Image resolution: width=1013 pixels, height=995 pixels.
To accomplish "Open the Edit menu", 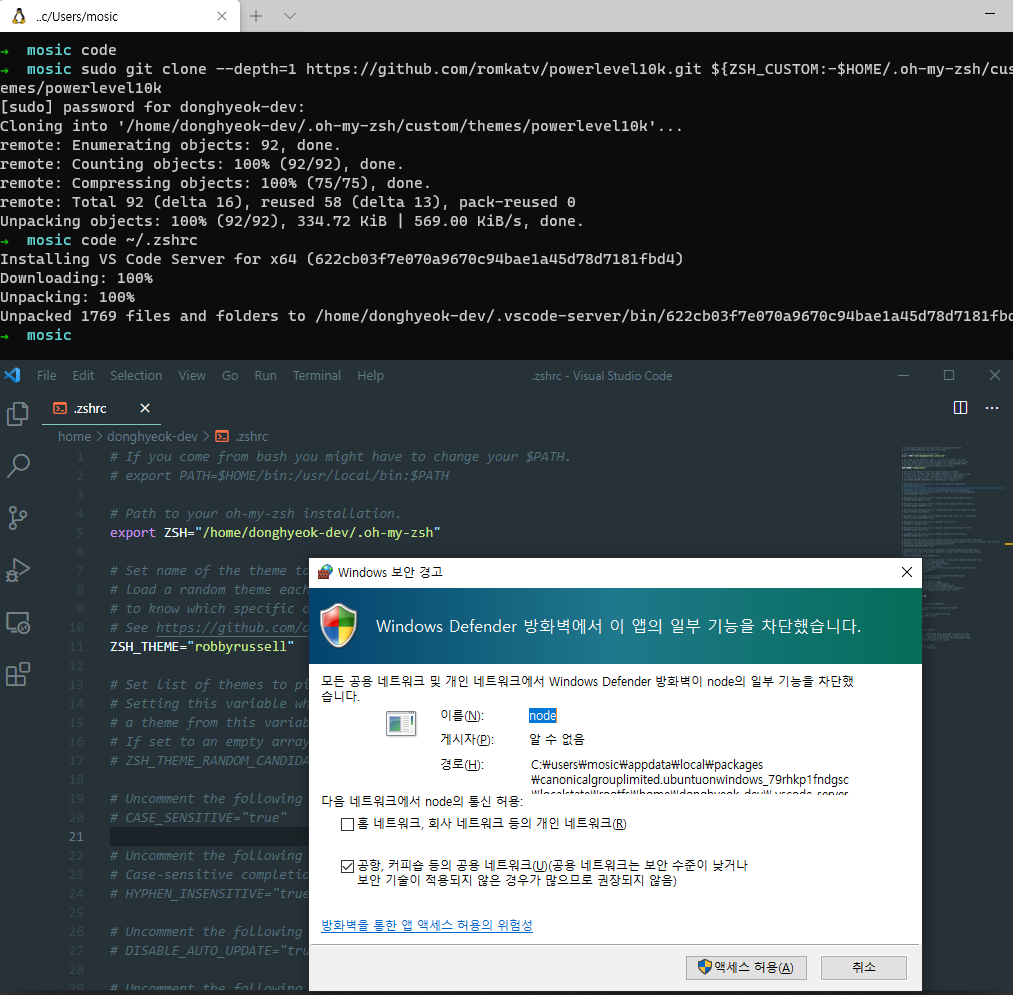I will [83, 375].
